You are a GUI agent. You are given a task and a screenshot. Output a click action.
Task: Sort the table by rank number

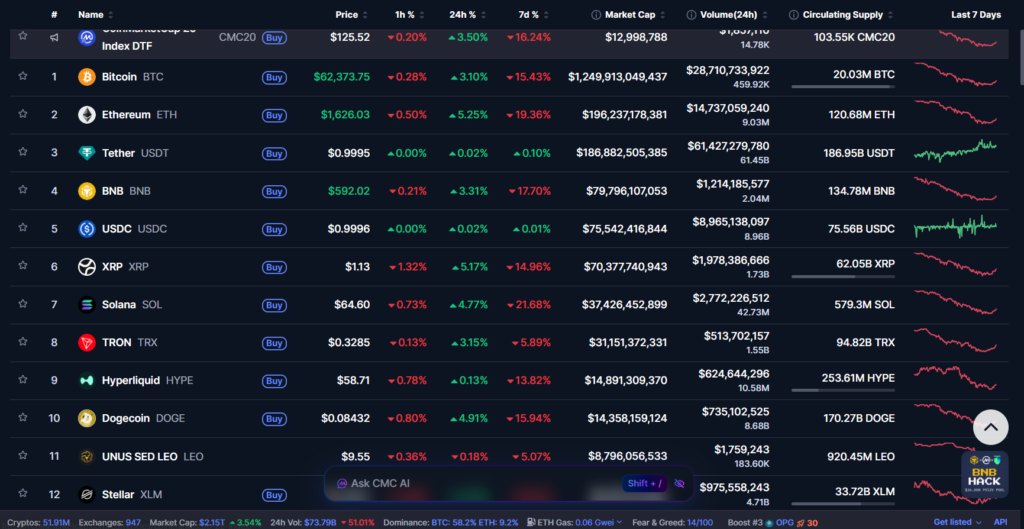point(54,14)
